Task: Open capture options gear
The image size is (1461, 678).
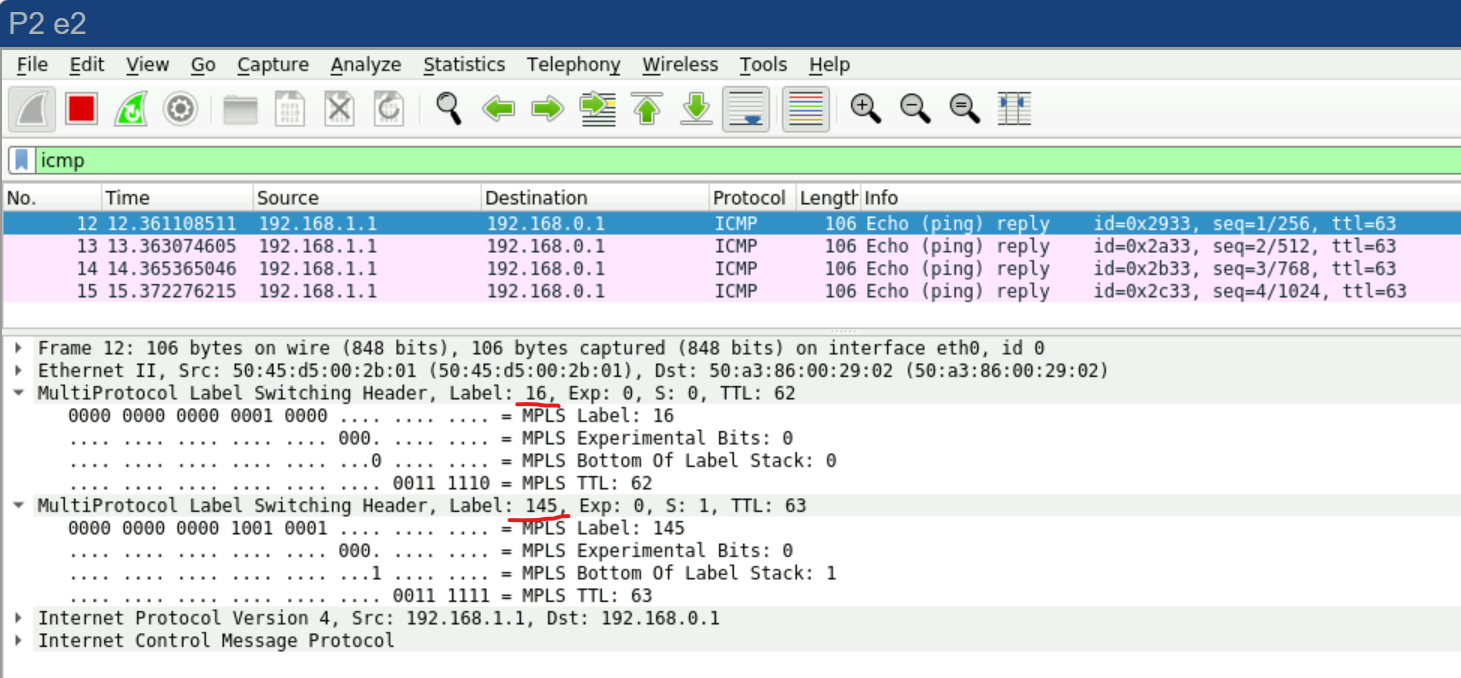Action: click(x=180, y=109)
